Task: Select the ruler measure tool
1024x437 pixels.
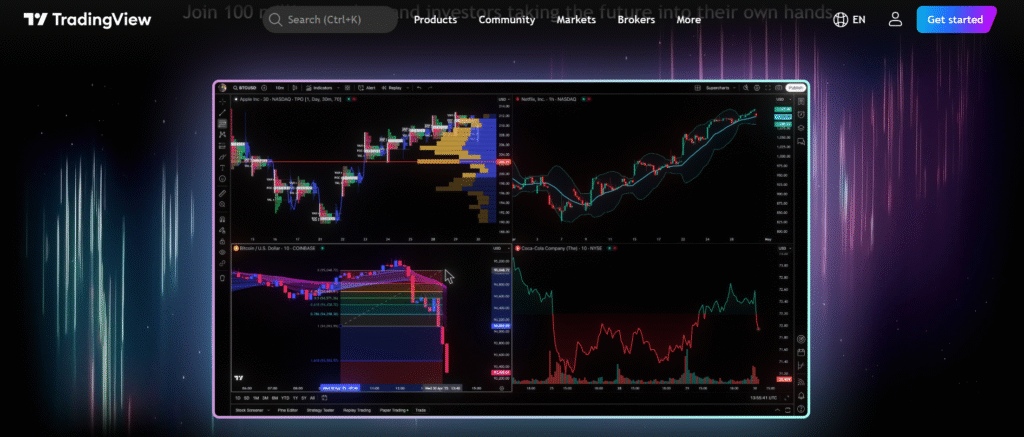Action: [223, 194]
